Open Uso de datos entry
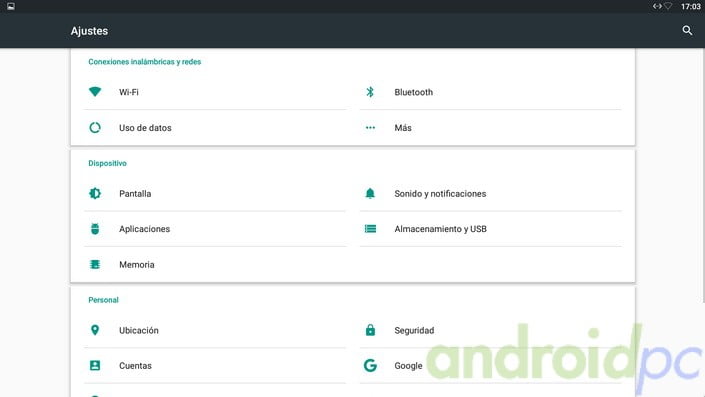Viewport: 705px width, 397px height. click(x=215, y=128)
